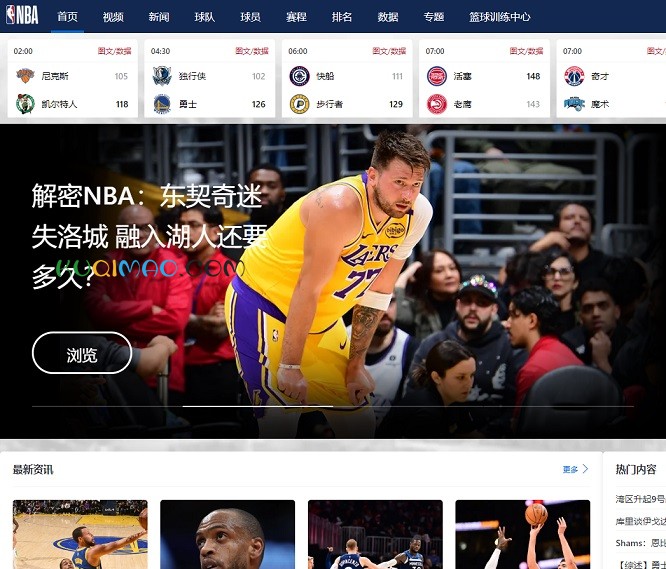The height and width of the screenshot is (569, 666).
Task: Click the 独行侠 team name
Action: pyautogui.click(x=192, y=76)
